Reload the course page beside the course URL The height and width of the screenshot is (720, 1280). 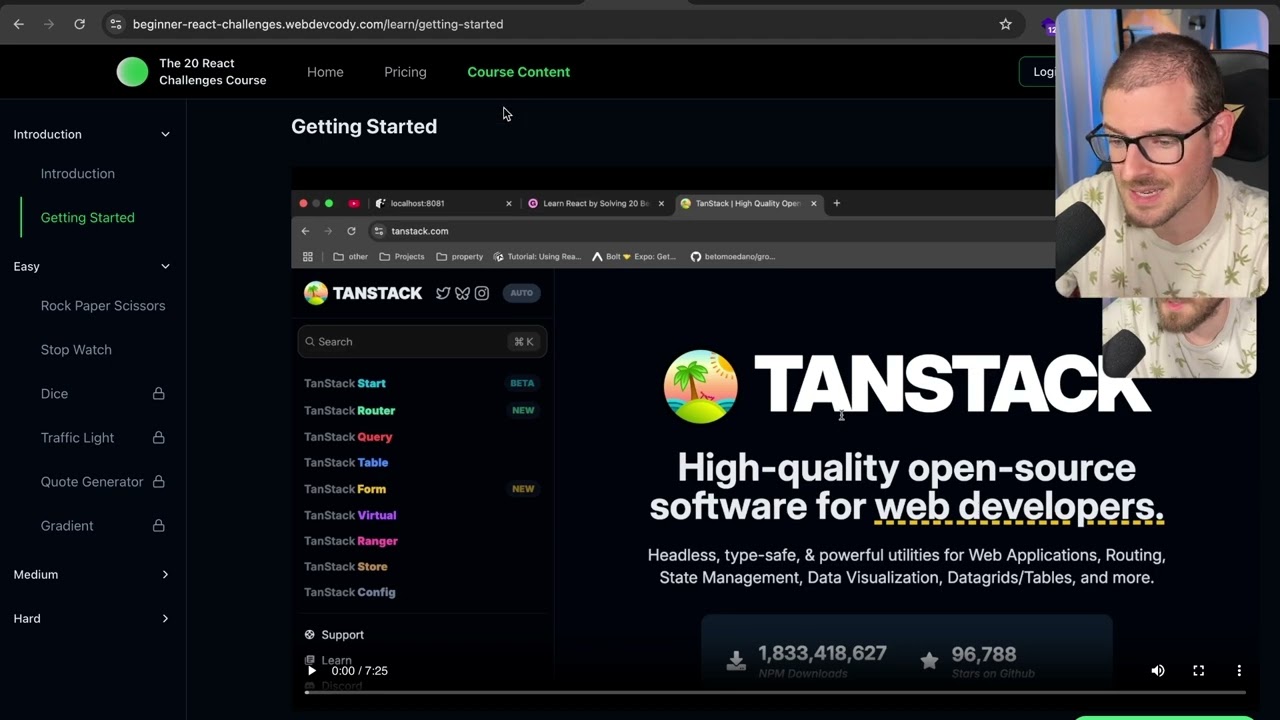(x=79, y=24)
